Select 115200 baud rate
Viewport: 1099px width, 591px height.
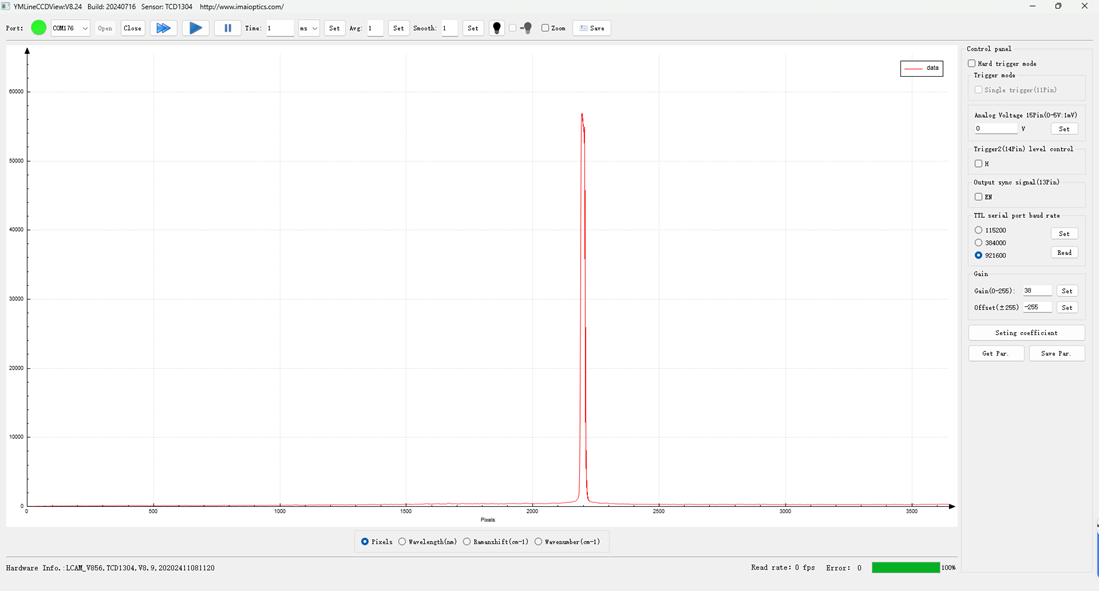point(978,230)
